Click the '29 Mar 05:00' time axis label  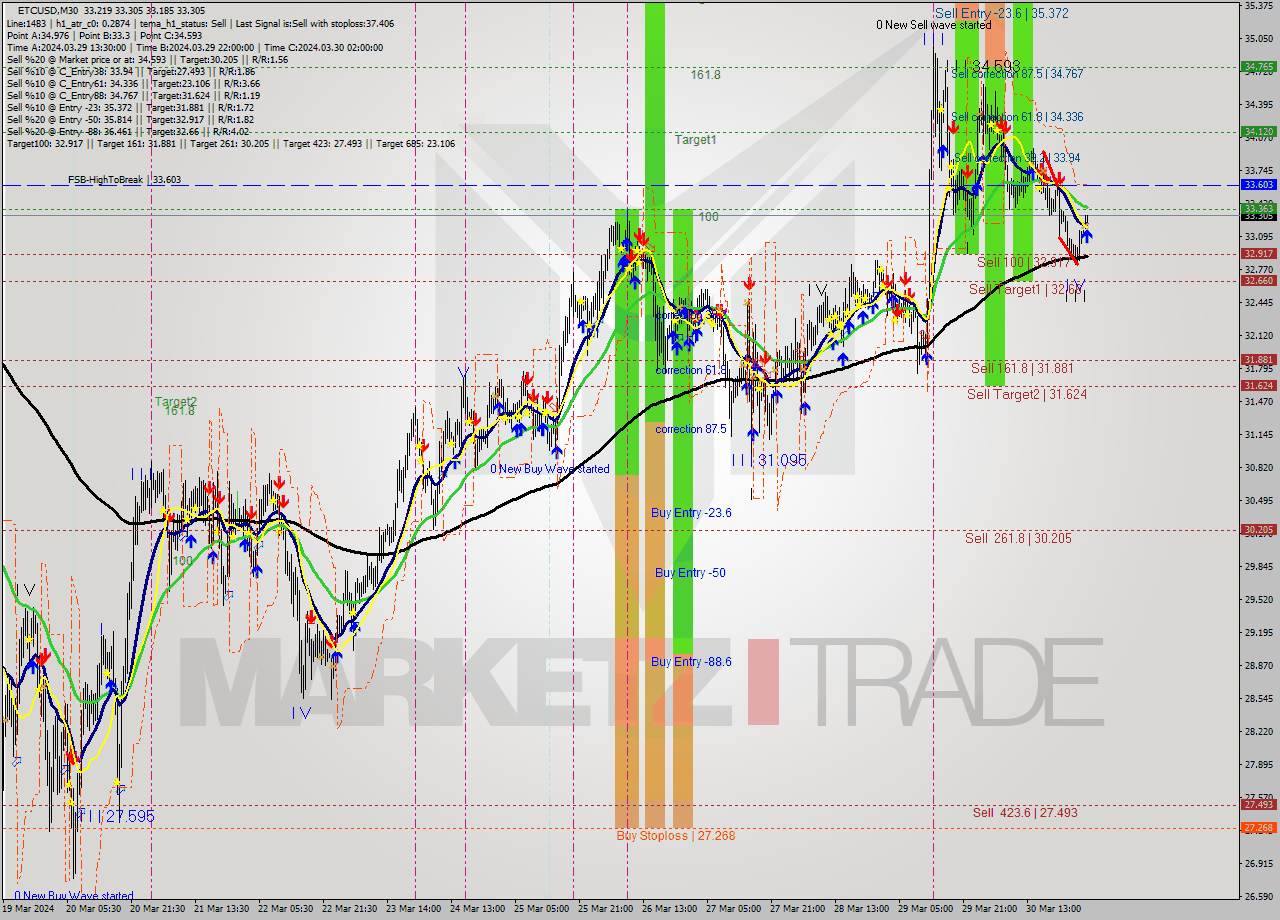click(x=926, y=909)
